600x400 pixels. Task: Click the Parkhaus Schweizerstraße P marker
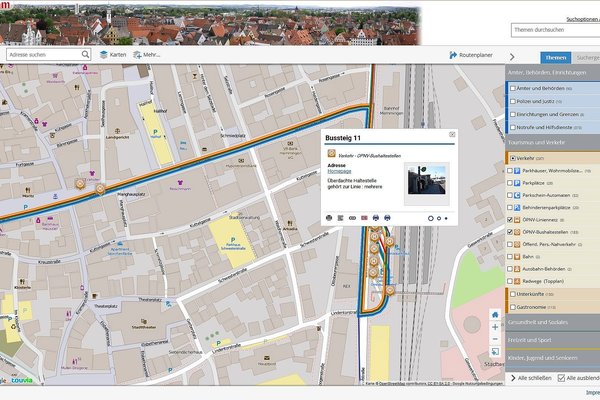tap(233, 240)
